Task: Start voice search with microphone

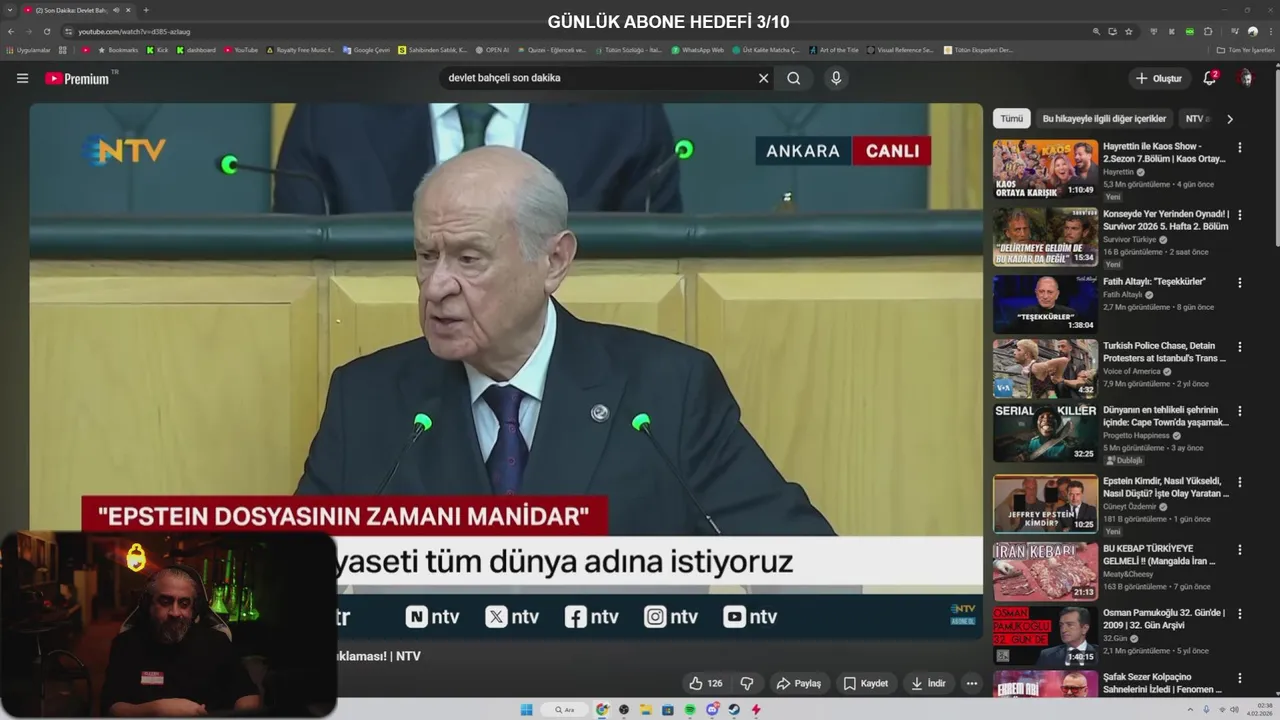Action: pyautogui.click(x=836, y=78)
